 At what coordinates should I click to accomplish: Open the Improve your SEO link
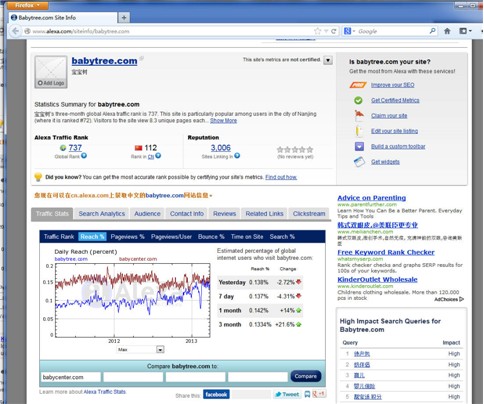tap(392, 85)
